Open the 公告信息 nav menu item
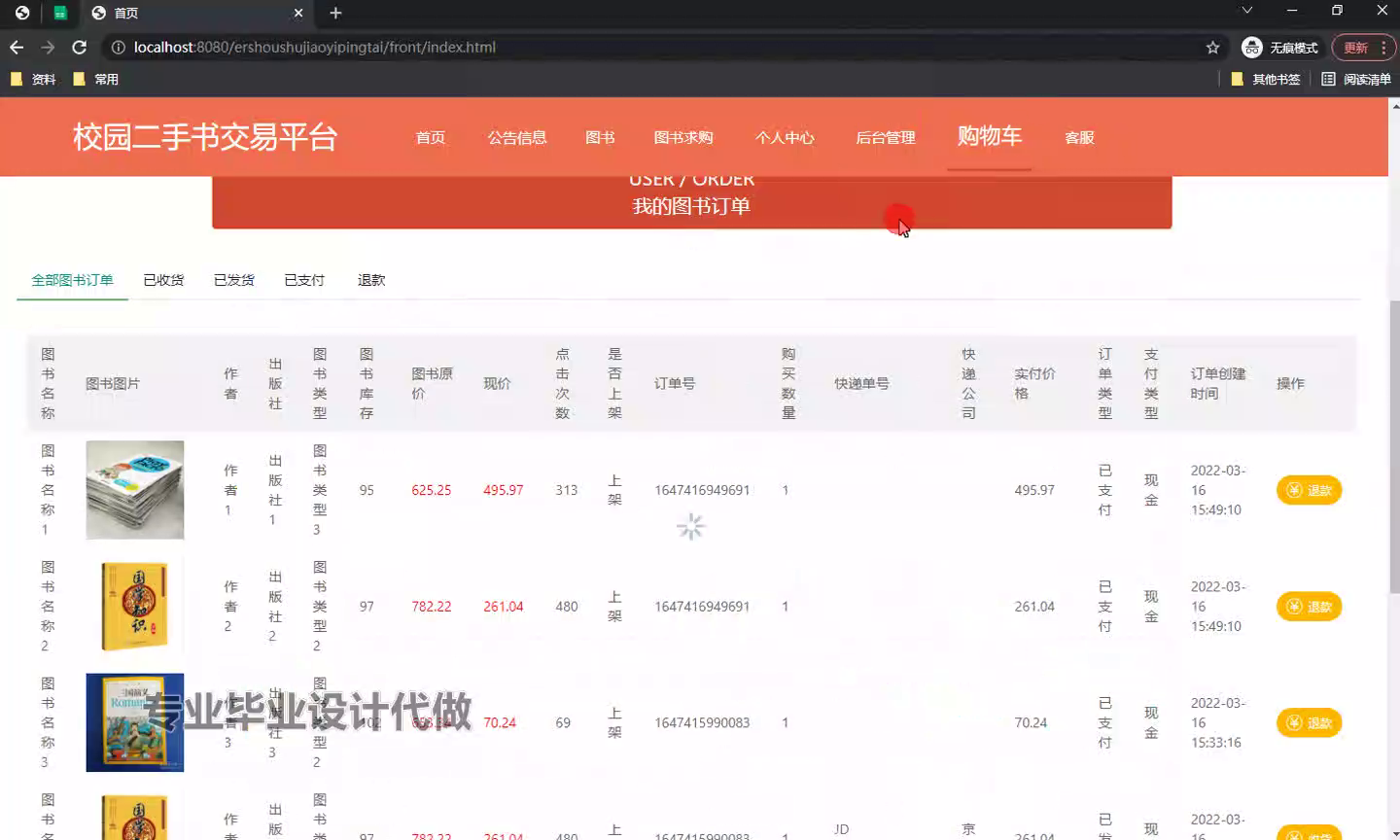The height and width of the screenshot is (840, 1400). 517,137
